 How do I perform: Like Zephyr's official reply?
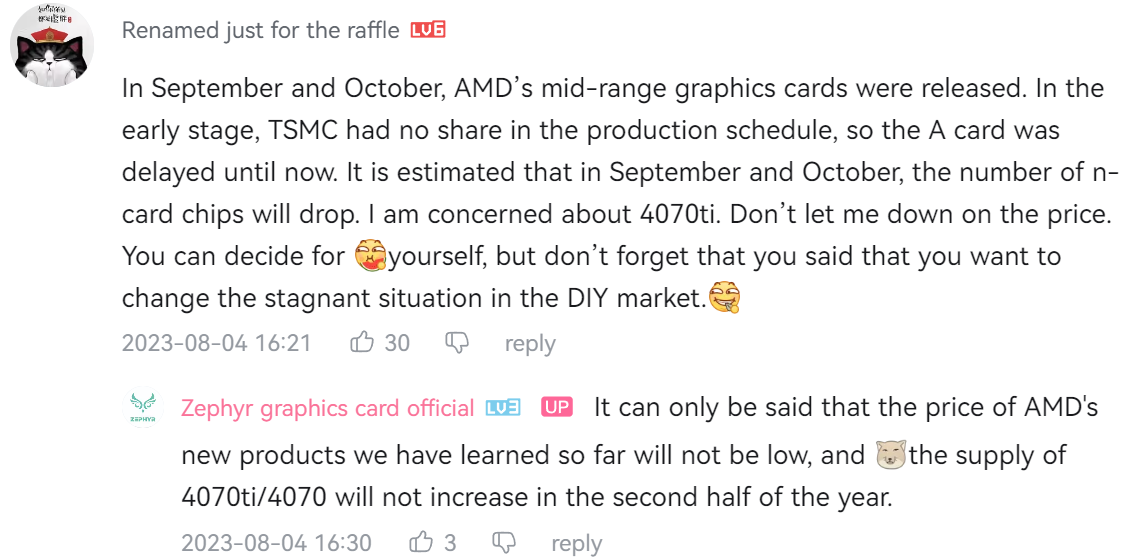coord(421,542)
